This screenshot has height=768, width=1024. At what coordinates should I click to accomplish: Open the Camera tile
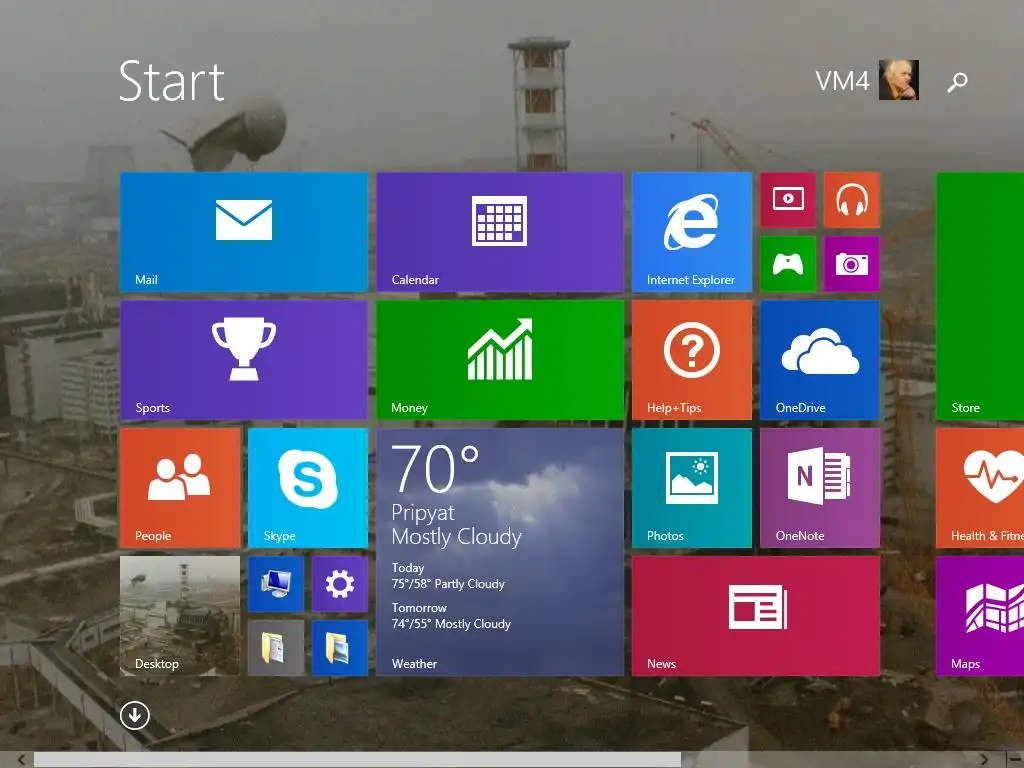pyautogui.click(x=852, y=264)
